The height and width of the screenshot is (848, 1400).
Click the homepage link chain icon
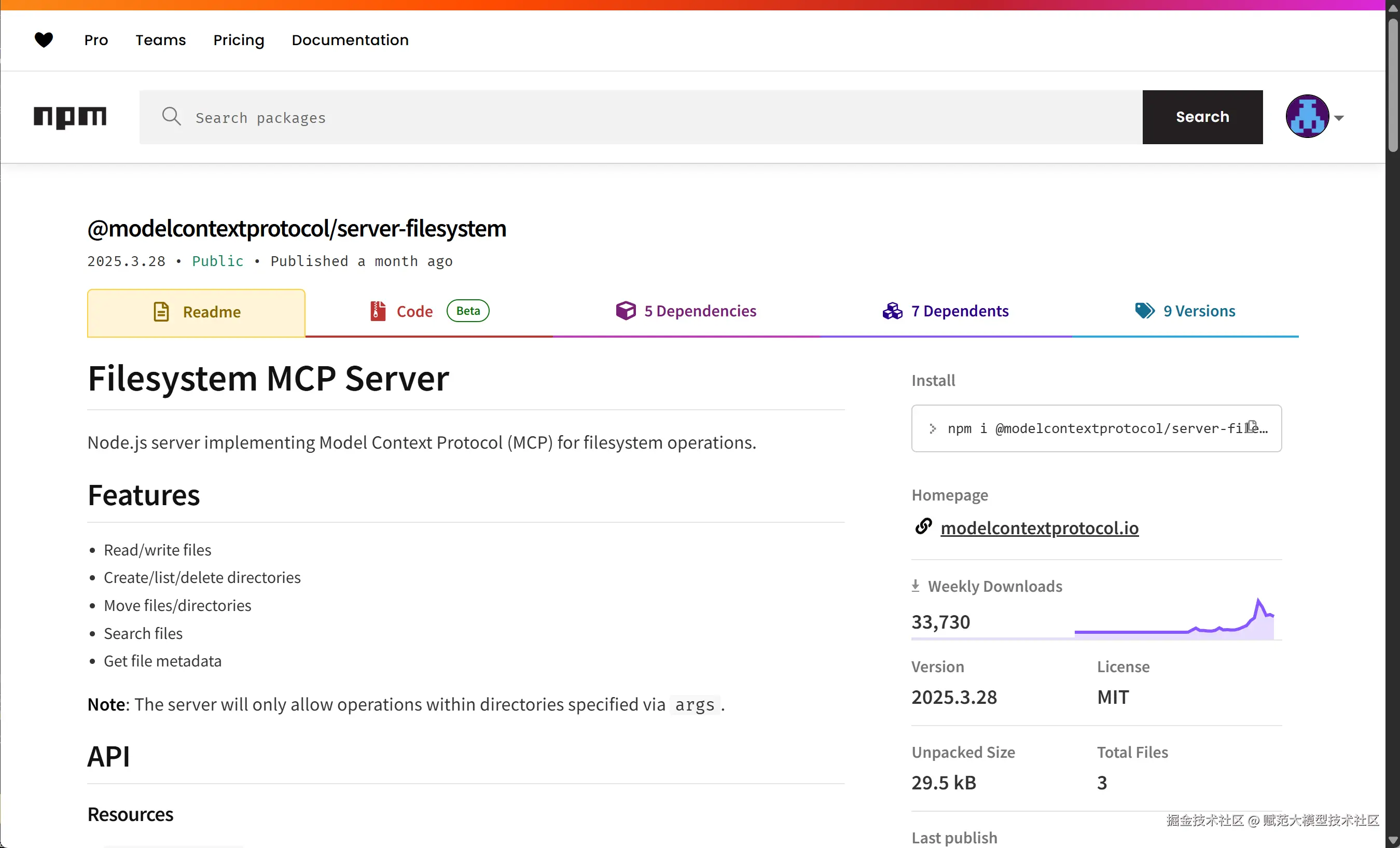923,526
